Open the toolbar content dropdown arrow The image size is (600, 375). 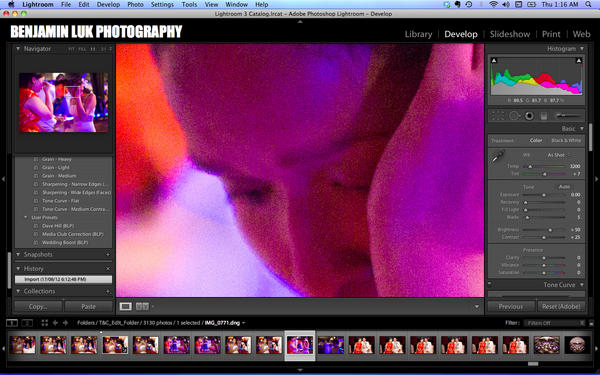click(476, 307)
